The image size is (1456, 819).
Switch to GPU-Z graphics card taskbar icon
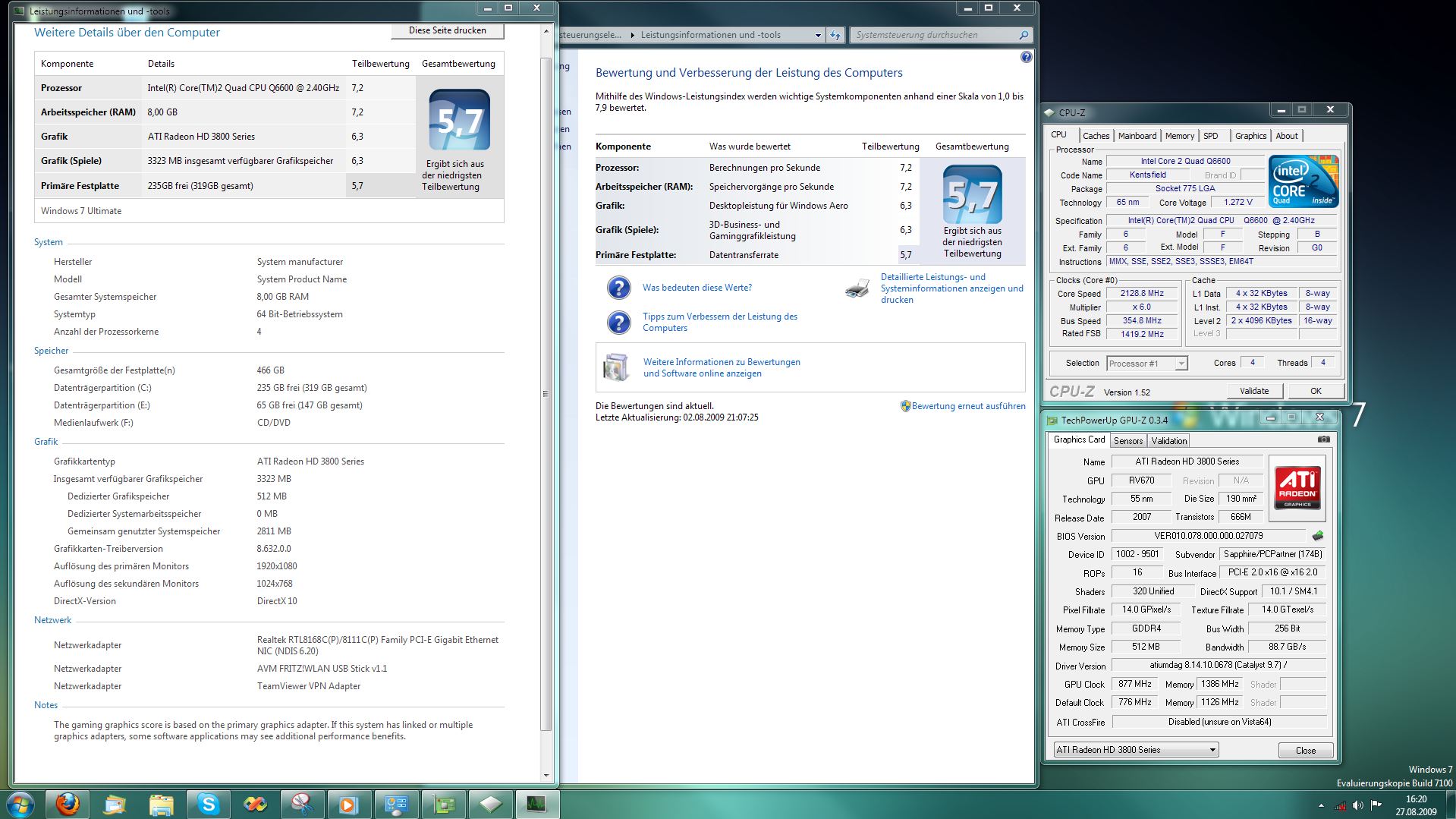[x=443, y=804]
